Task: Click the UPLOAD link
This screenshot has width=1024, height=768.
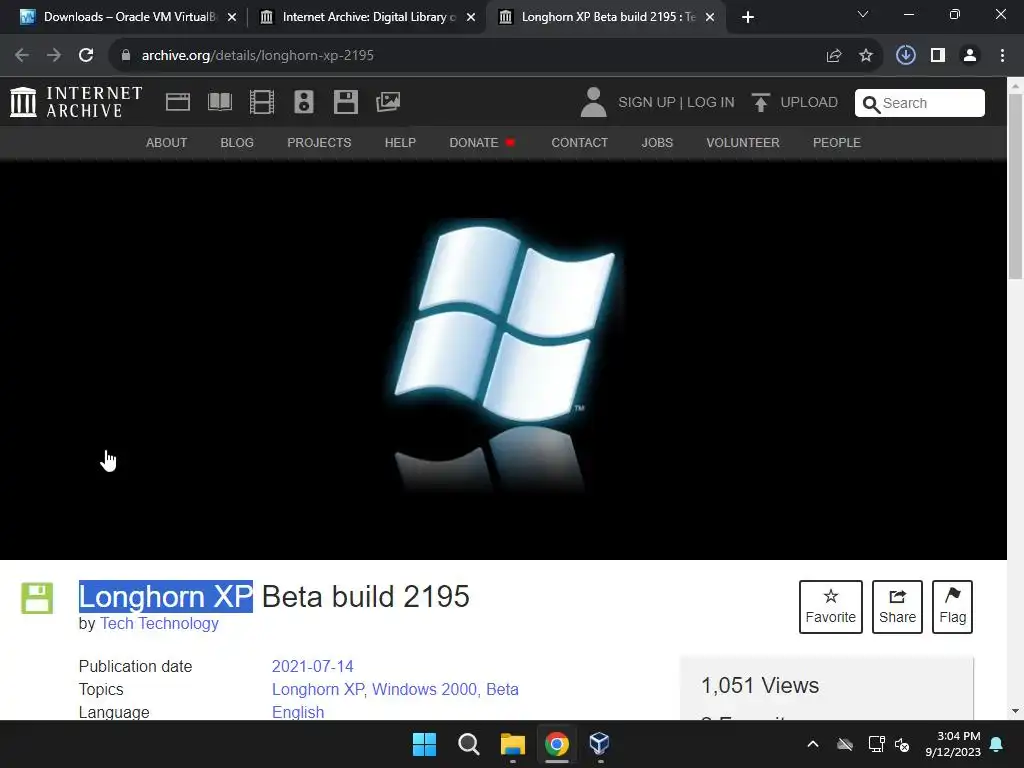Action: [x=809, y=103]
